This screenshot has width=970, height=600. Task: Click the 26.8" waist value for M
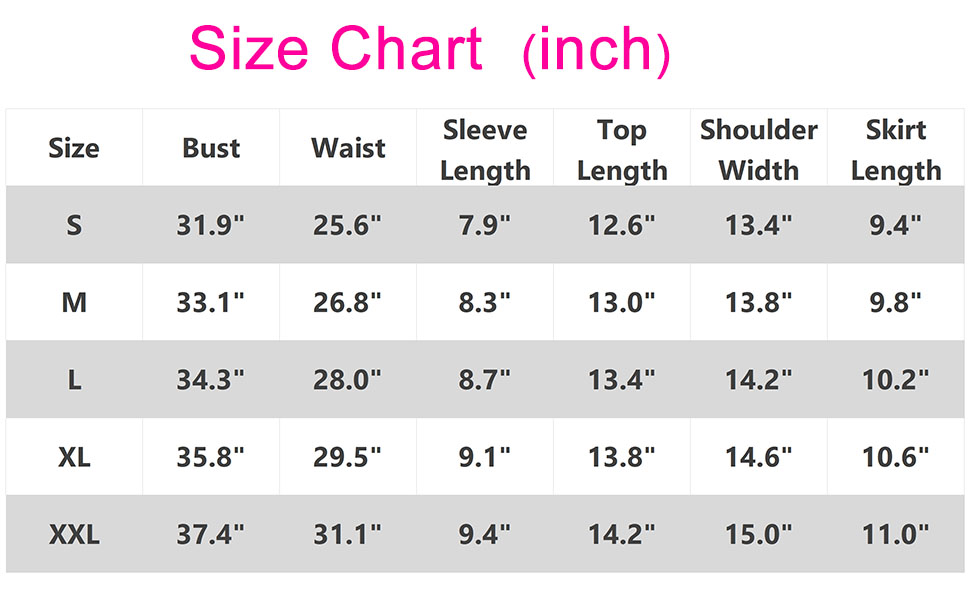pos(347,302)
